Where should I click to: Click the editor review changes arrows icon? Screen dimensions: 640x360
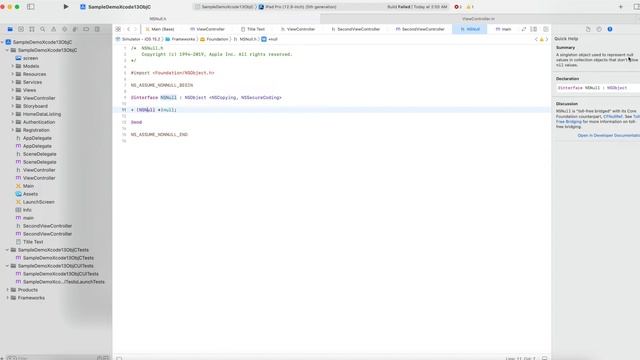point(524,29)
